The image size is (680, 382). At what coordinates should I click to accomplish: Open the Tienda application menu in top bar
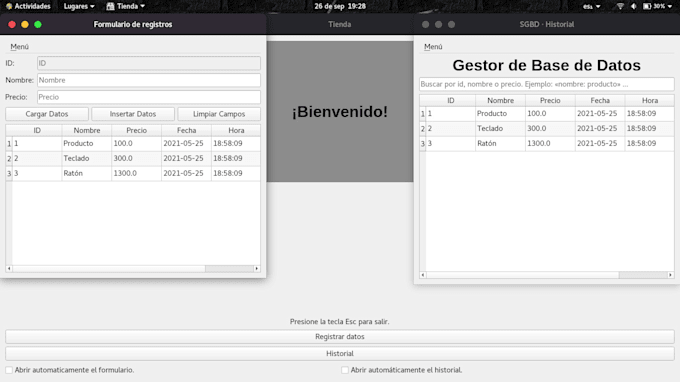tap(126, 6)
